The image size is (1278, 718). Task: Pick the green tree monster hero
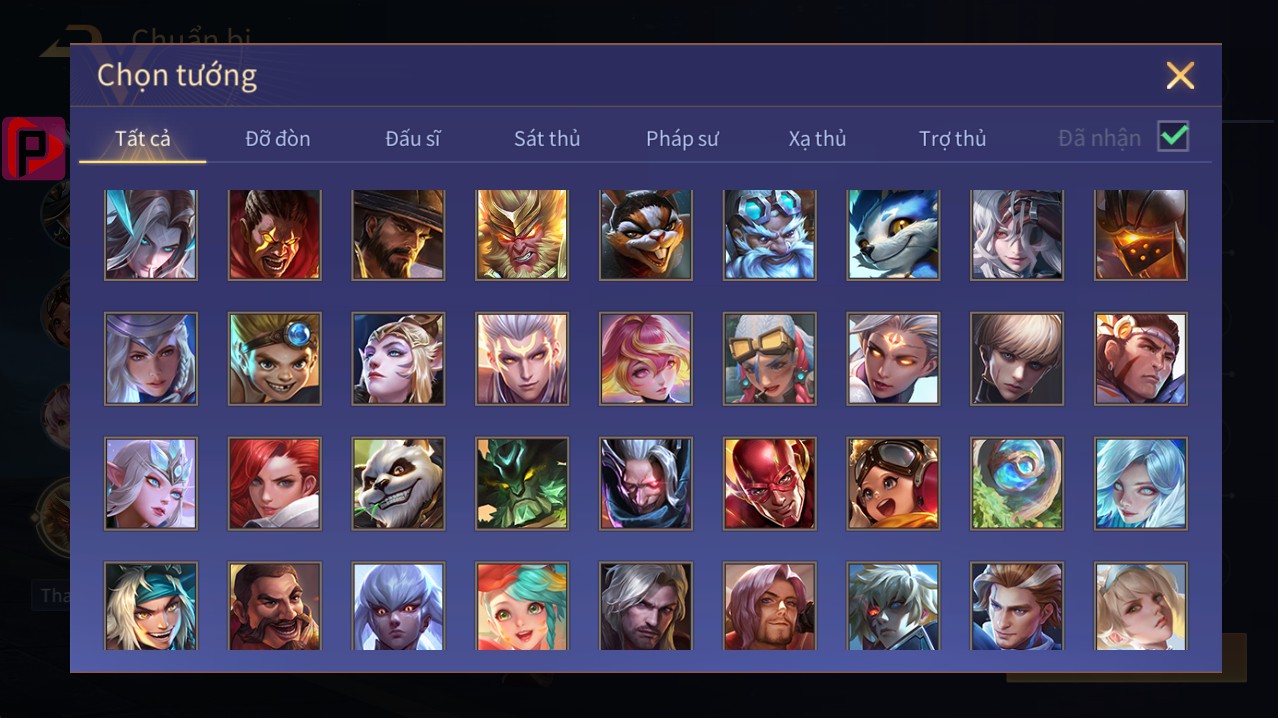(522, 483)
